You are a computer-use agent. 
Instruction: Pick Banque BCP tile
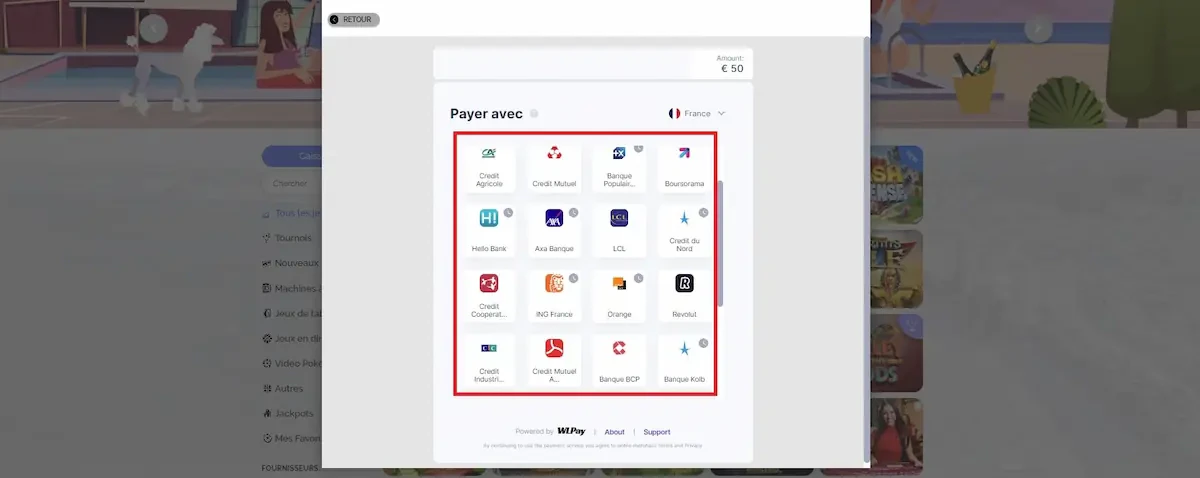pyautogui.click(x=619, y=360)
